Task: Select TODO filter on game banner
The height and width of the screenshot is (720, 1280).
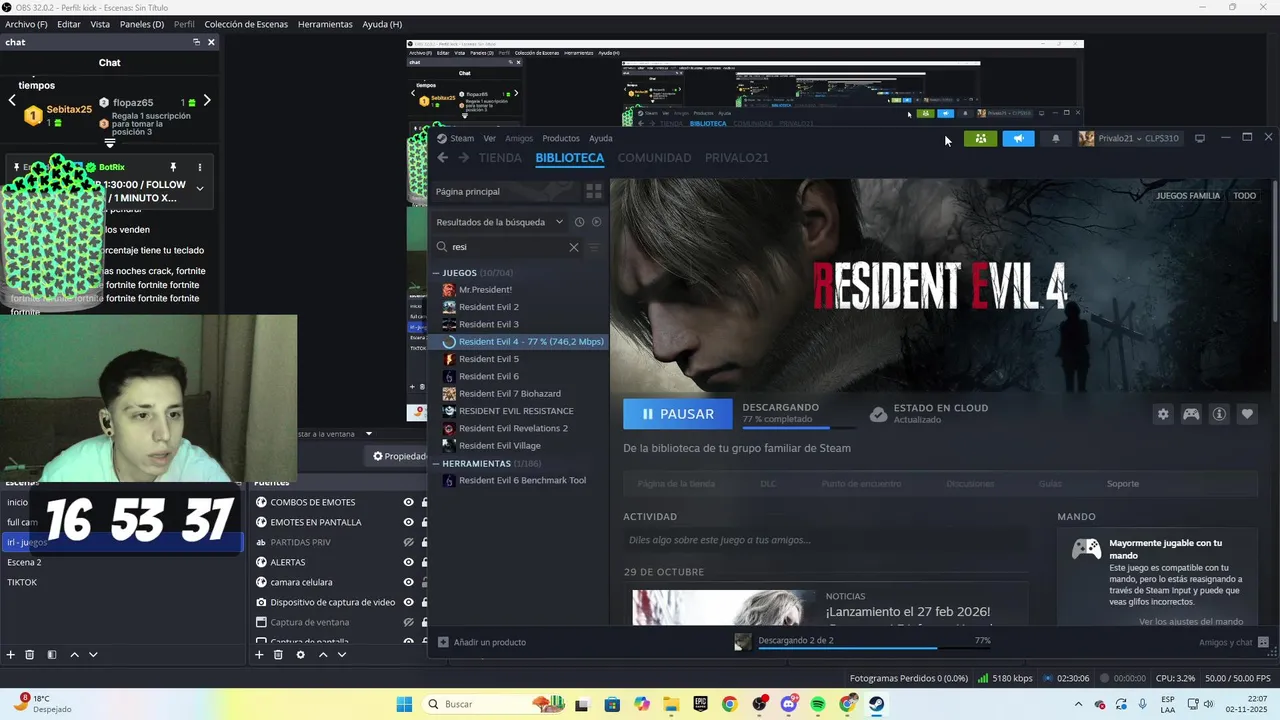Action: pyautogui.click(x=1244, y=196)
